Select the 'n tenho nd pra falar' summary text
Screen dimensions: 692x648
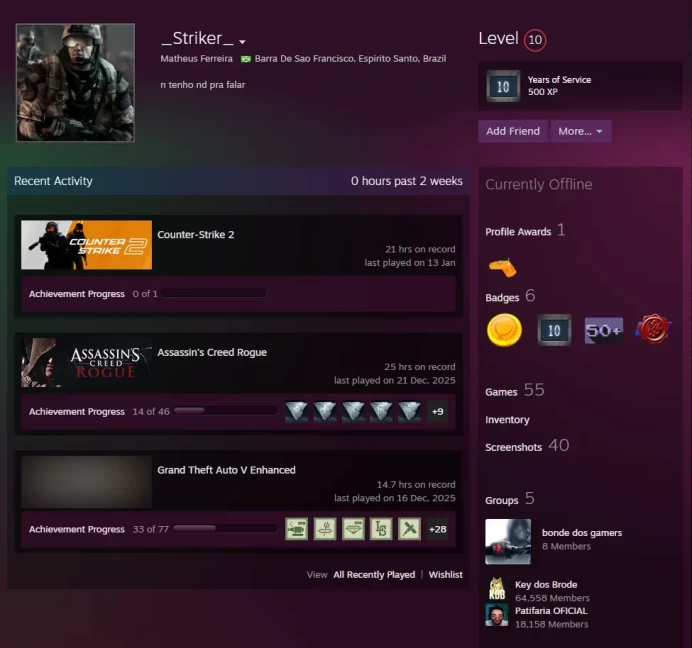(x=203, y=85)
